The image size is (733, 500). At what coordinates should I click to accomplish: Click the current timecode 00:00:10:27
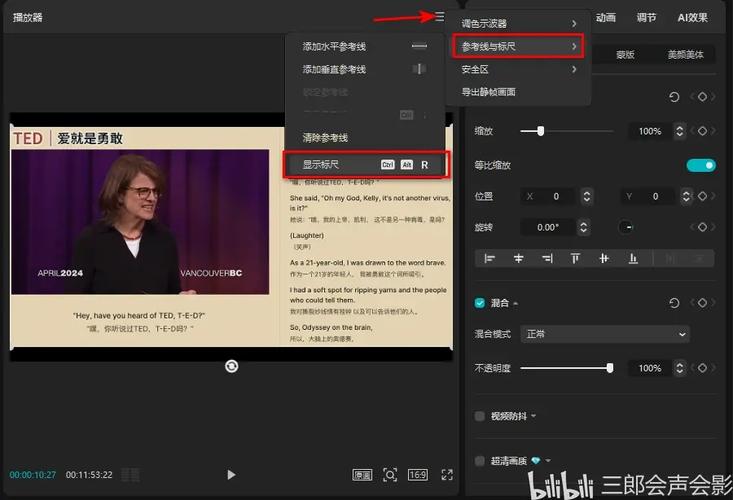click(x=33, y=475)
